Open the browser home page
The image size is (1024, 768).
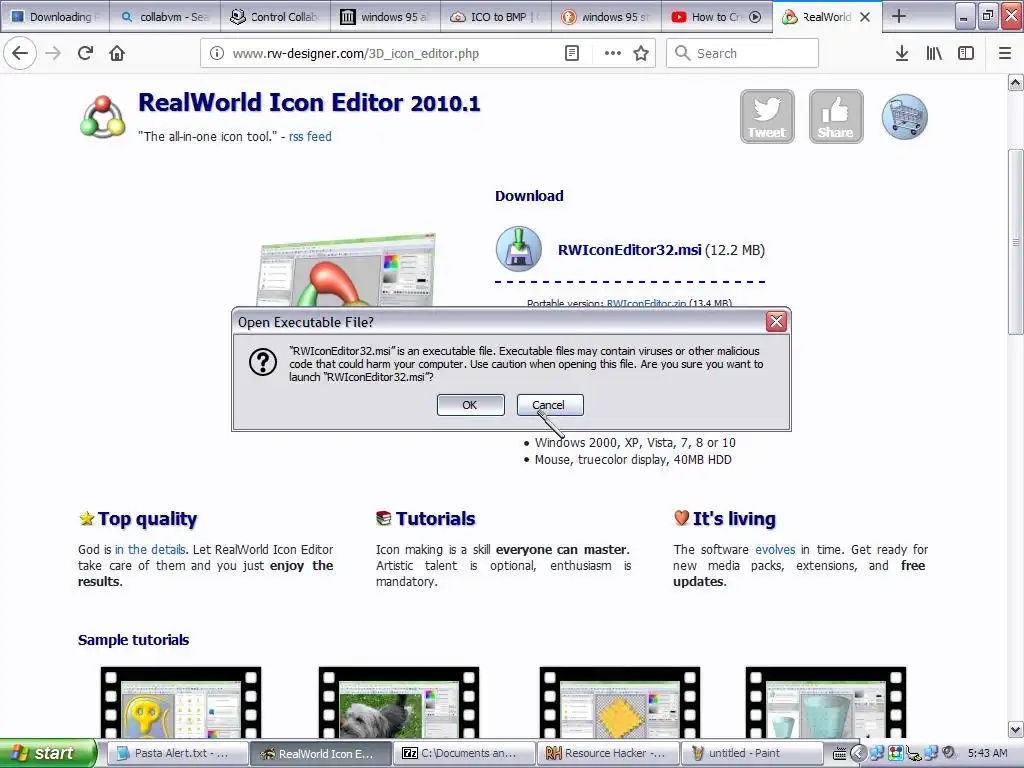(x=117, y=53)
